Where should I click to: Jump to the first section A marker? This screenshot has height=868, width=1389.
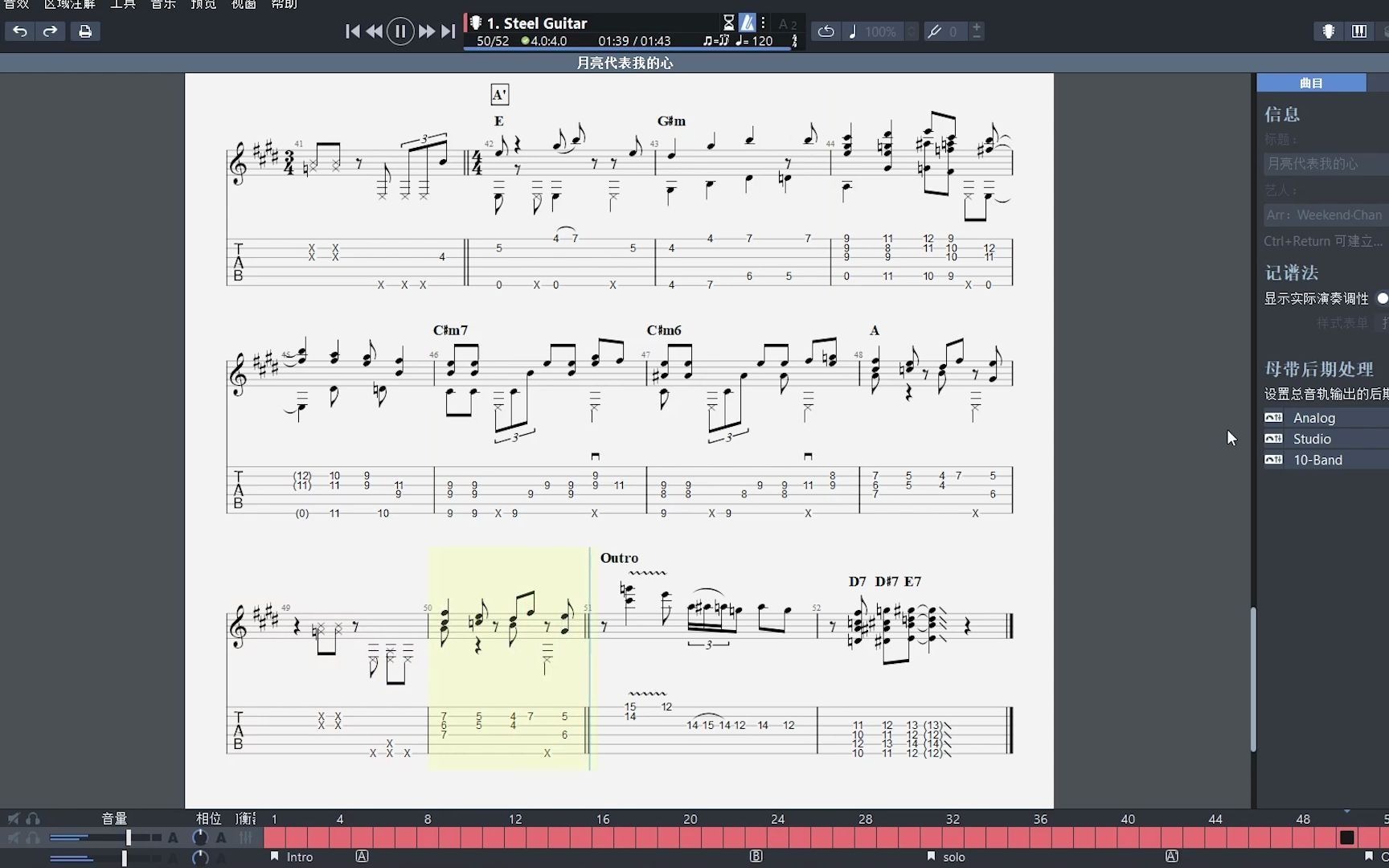pyautogui.click(x=363, y=857)
